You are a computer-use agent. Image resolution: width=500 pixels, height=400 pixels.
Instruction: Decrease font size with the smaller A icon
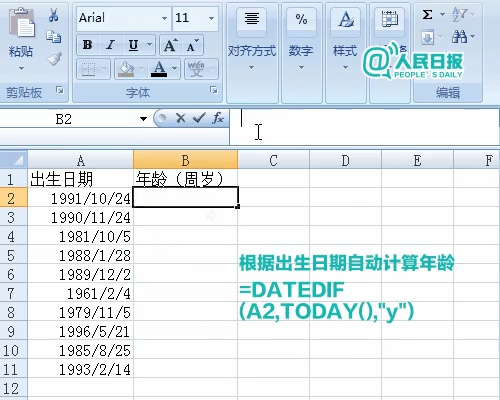pos(193,45)
